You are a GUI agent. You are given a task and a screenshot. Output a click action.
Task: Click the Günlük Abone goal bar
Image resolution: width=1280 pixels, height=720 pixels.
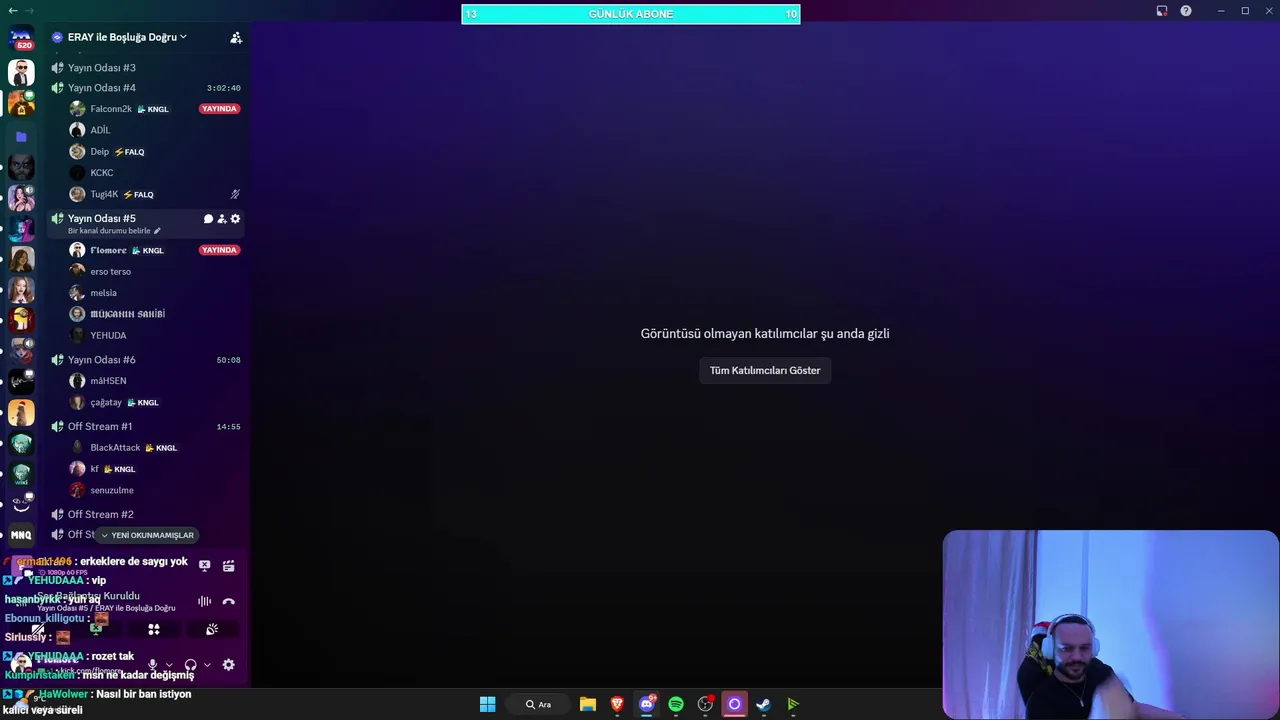point(631,14)
